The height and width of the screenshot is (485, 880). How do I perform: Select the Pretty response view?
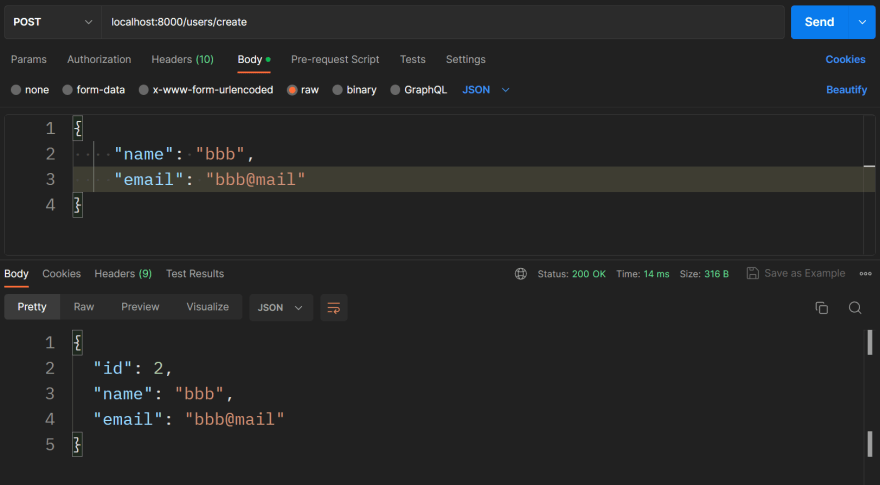[x=32, y=307]
